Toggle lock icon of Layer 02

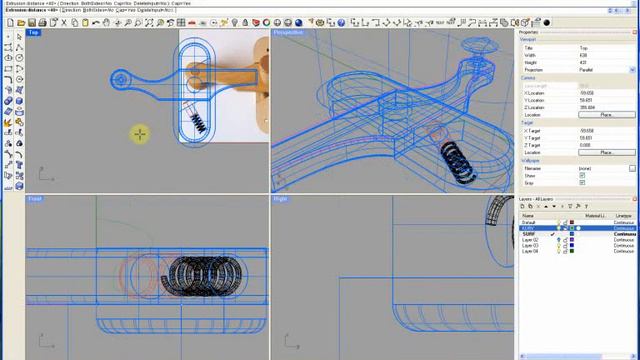click(565, 240)
